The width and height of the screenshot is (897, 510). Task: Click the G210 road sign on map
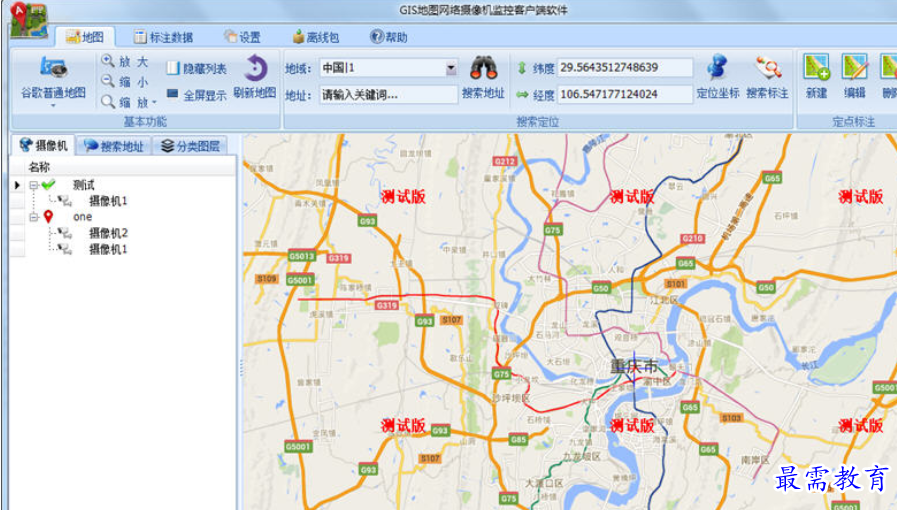(x=693, y=238)
